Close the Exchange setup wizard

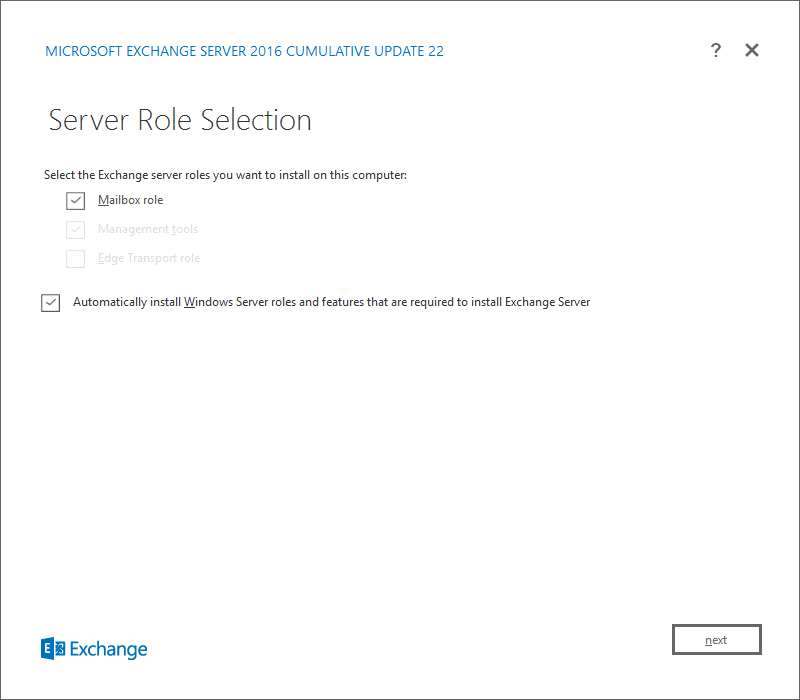752,50
